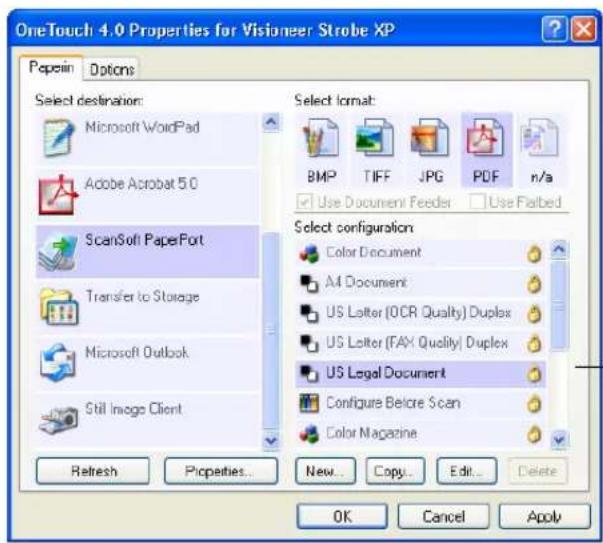Select 'US Legal Document' configuration text
603x543 pixels.
tap(386, 373)
